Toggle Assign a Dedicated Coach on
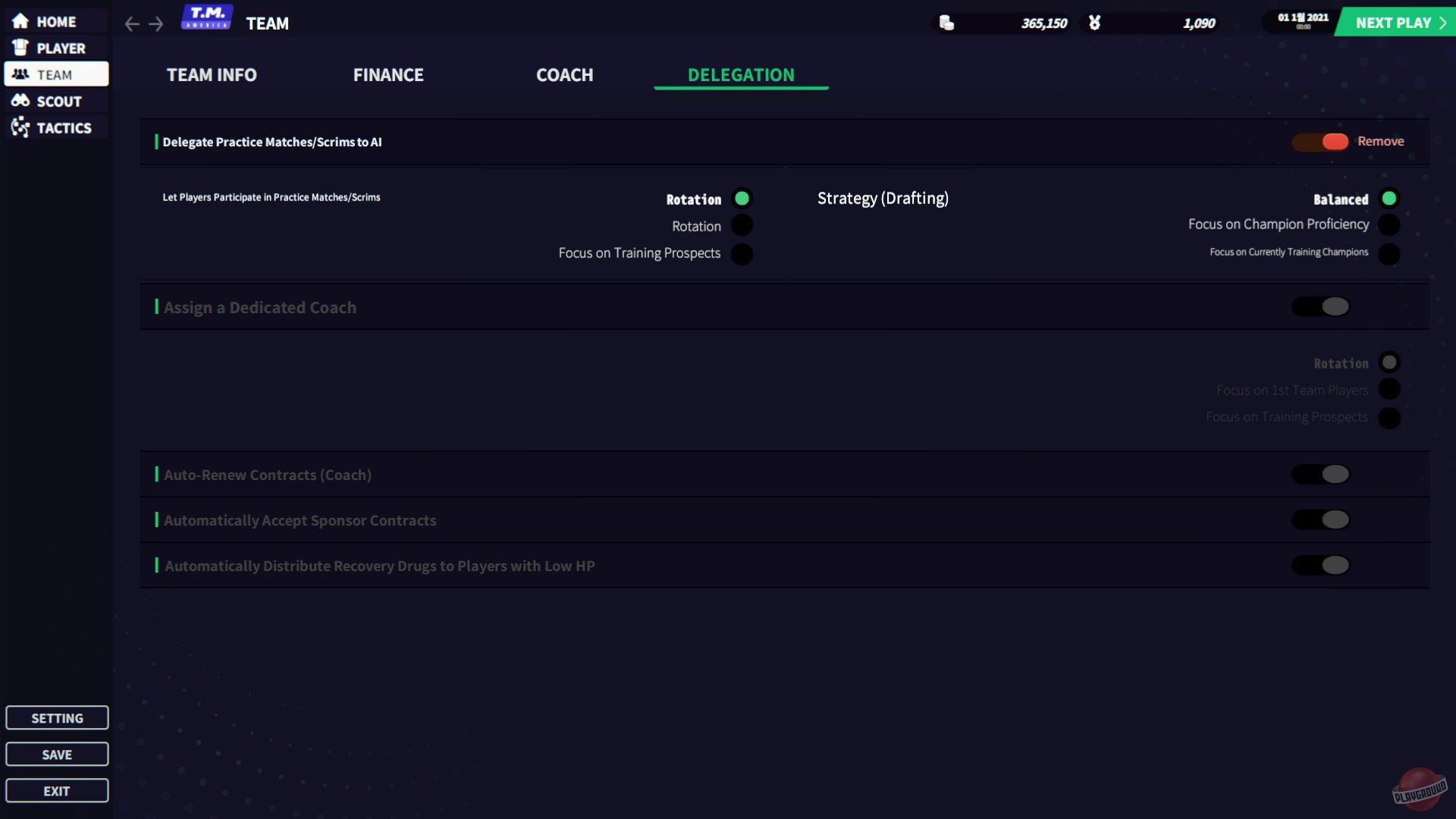Image resolution: width=1456 pixels, height=819 pixels. coord(1321,306)
